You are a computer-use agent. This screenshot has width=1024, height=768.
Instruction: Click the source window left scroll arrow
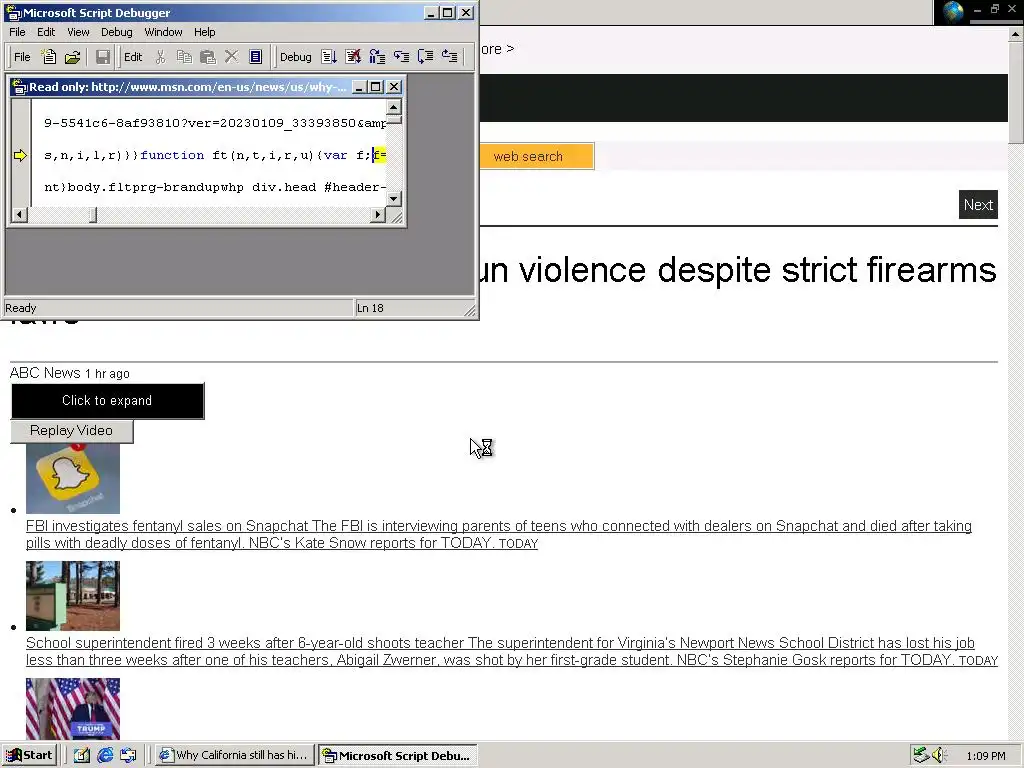20,214
